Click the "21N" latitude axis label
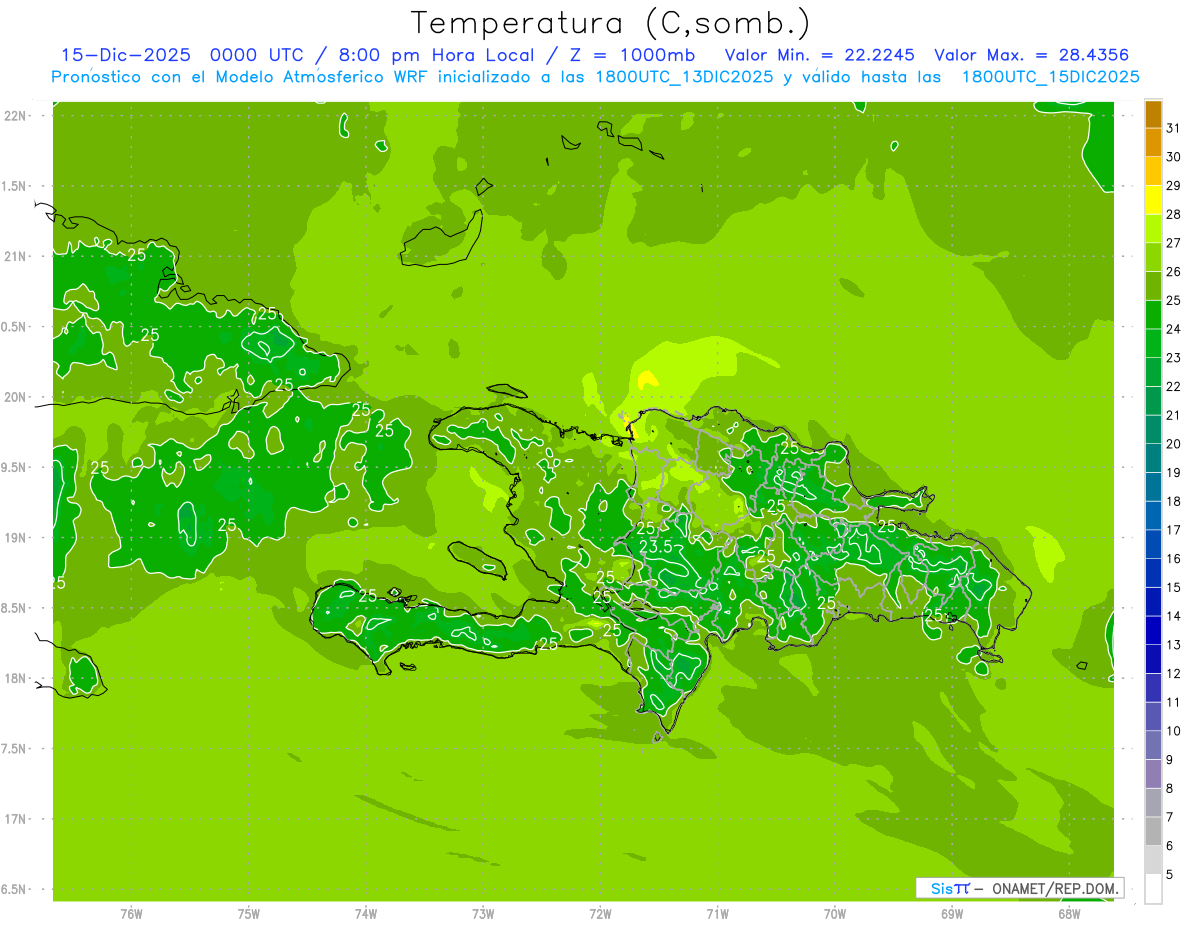The image size is (1200, 927). point(15,256)
